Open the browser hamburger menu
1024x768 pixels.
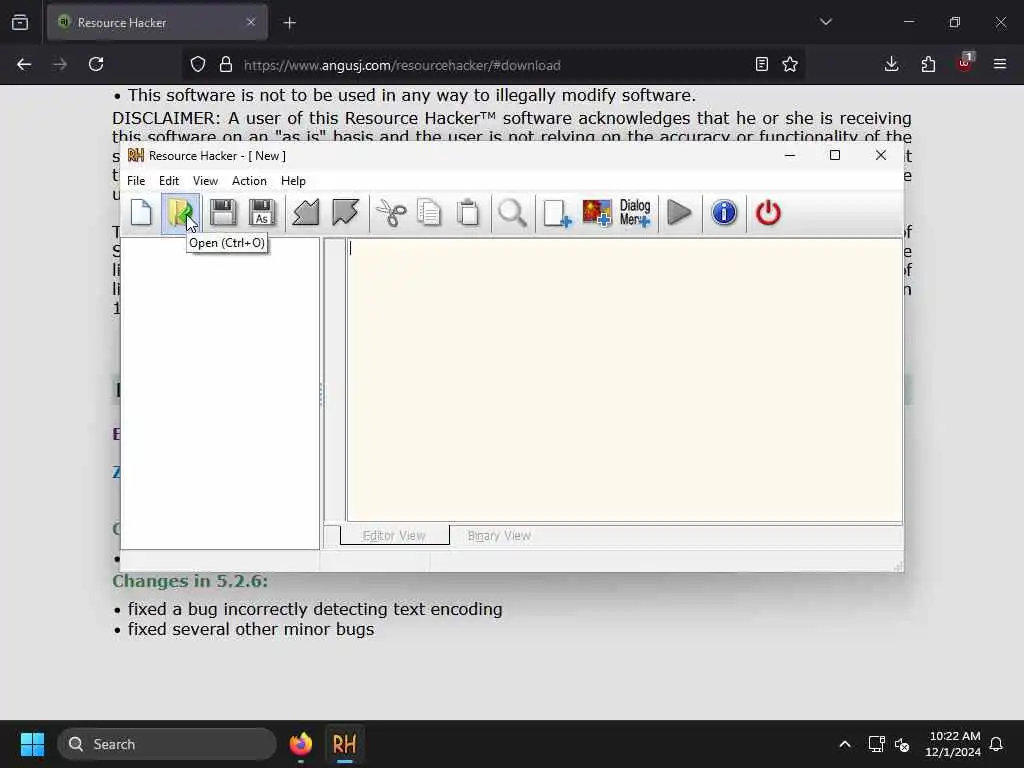pos(1000,64)
